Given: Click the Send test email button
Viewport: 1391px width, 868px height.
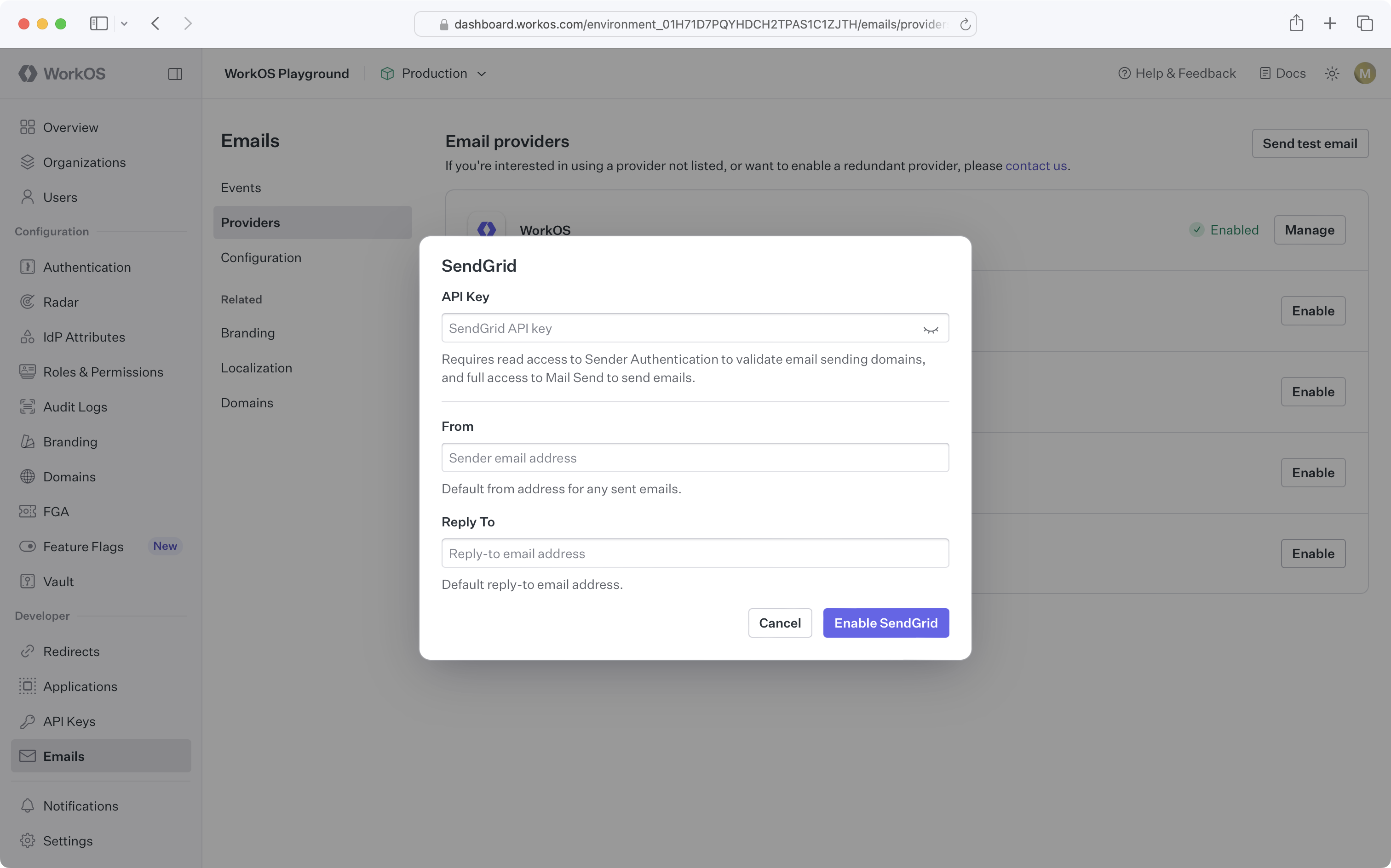Looking at the screenshot, I should (x=1310, y=143).
